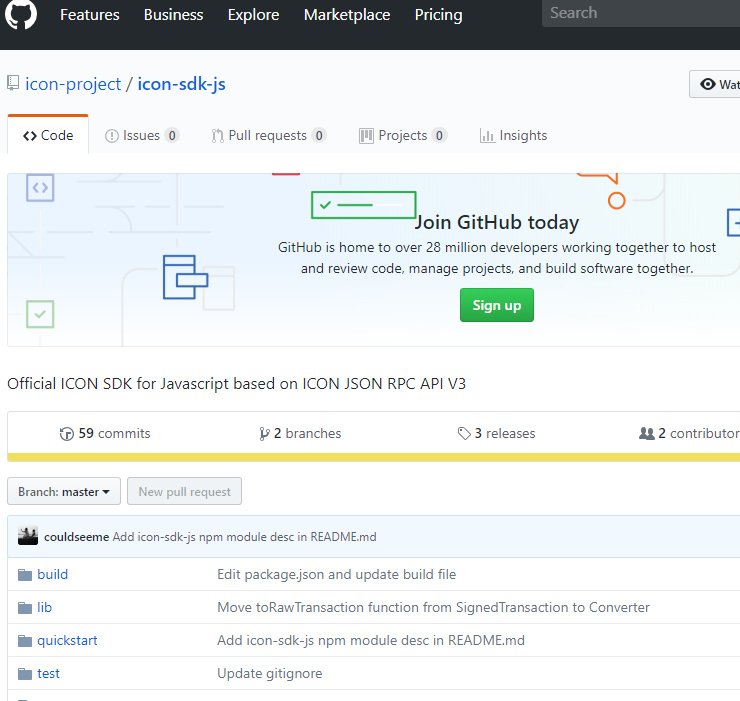The height and width of the screenshot is (701, 740).
Task: Click the 'Join GitHub today' heading
Action: (x=497, y=222)
